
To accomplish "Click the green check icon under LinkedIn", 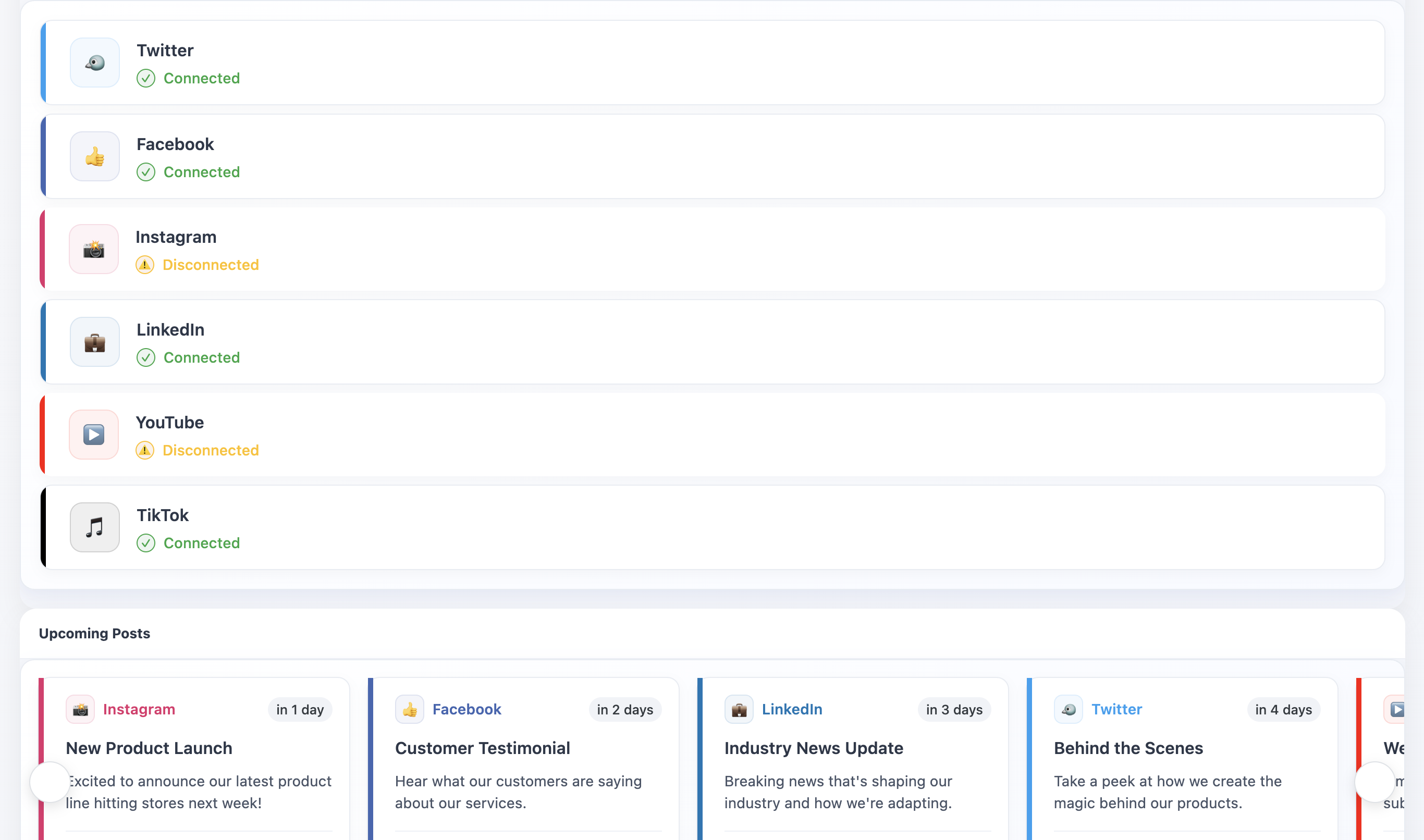I will pos(145,358).
